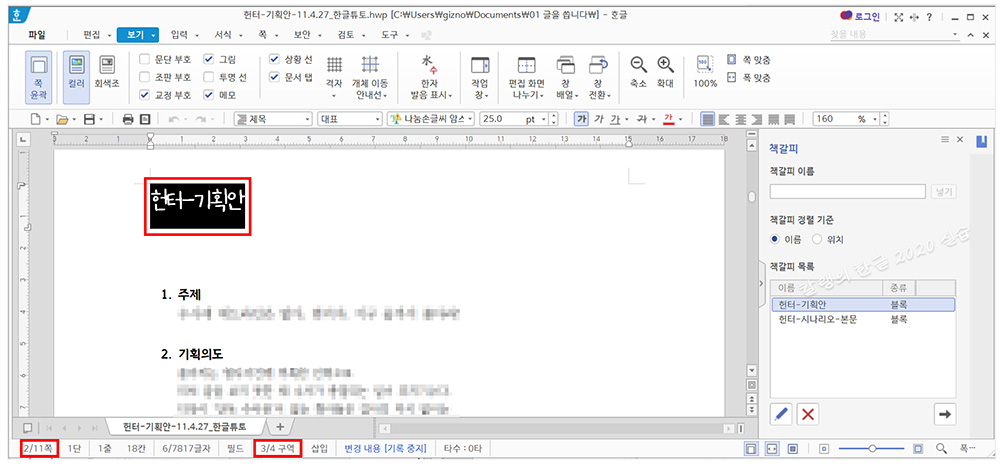Image resolution: width=1000 pixels, height=467 pixels.
Task: Enable the 투명 선 checkbox
Action: pyautogui.click(x=209, y=77)
